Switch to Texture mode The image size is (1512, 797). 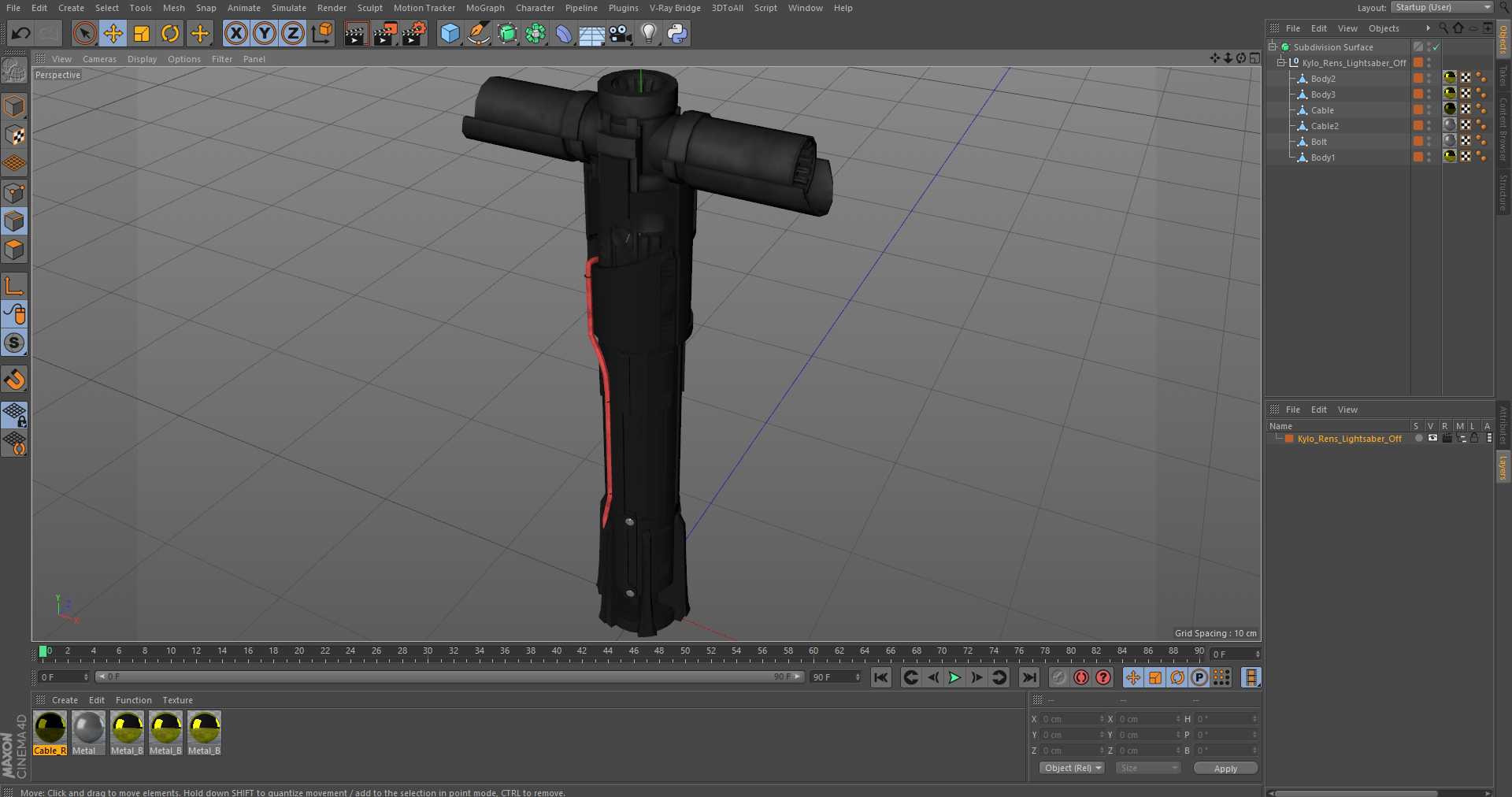pyautogui.click(x=14, y=135)
